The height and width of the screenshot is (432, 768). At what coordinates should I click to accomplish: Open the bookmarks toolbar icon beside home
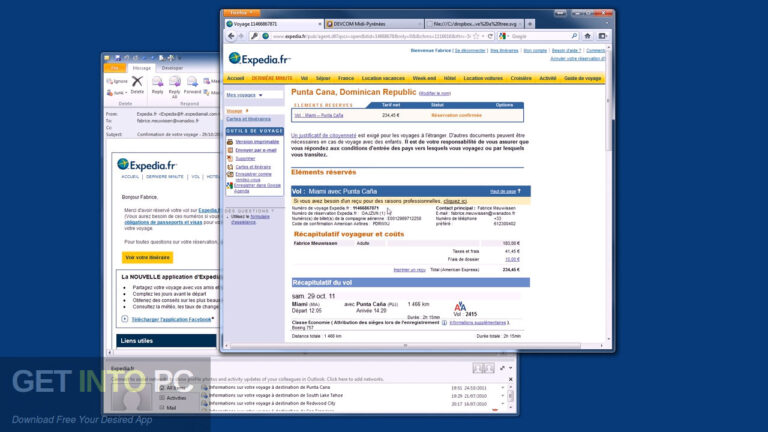[602, 36]
